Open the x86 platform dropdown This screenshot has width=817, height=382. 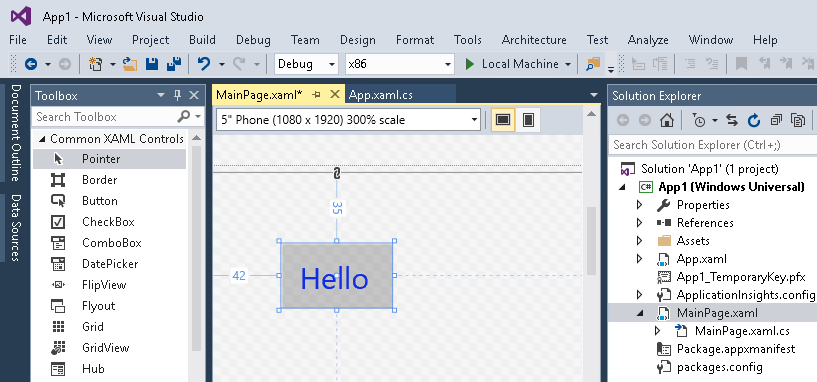pos(448,64)
